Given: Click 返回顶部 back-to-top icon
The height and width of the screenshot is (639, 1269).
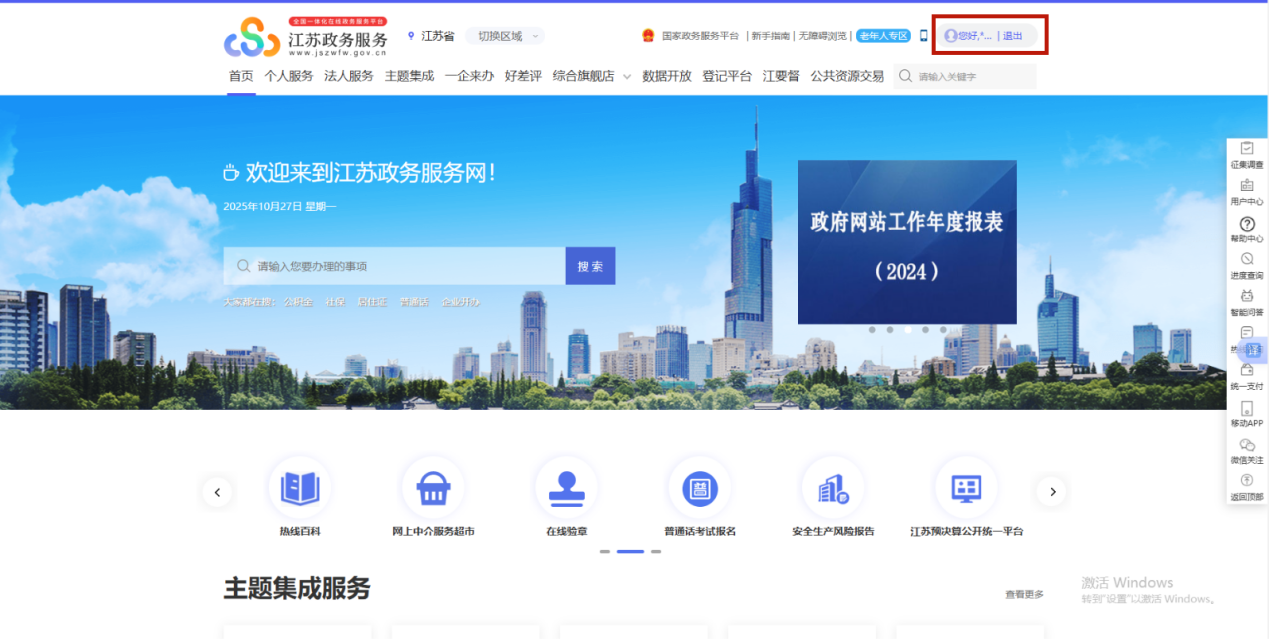Looking at the screenshot, I should (x=1247, y=482).
